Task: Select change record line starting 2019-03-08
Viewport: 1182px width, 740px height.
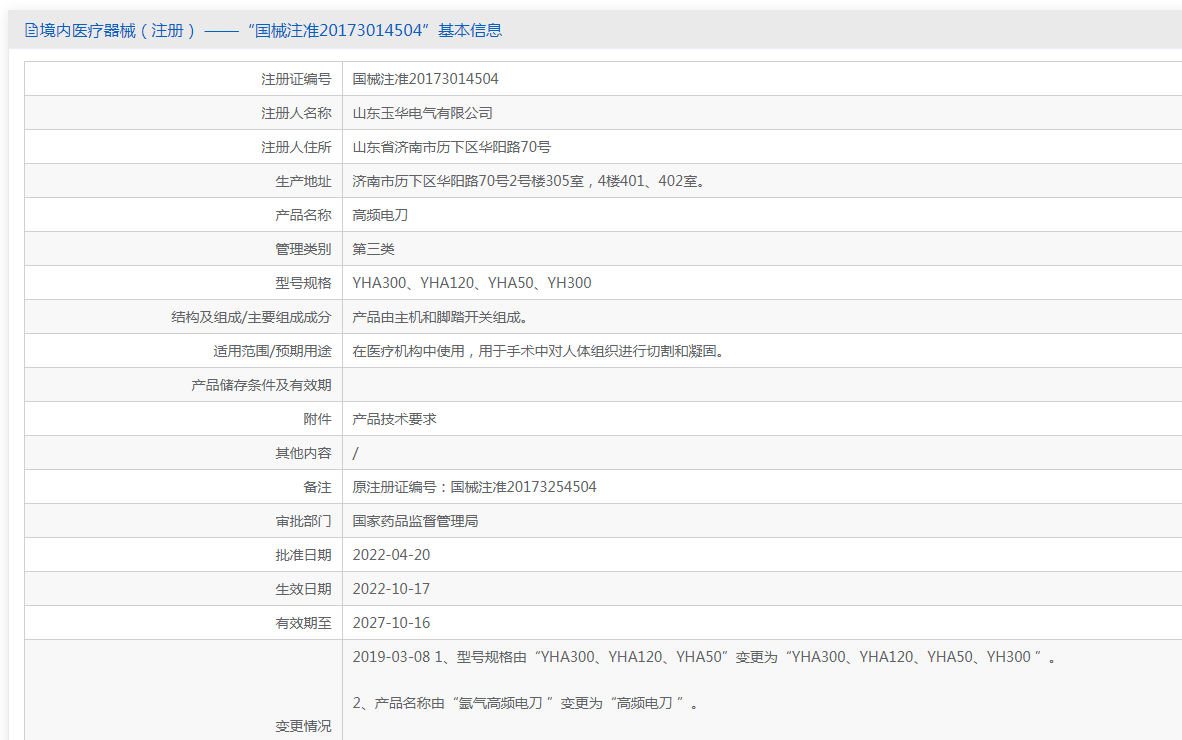Action: point(705,657)
